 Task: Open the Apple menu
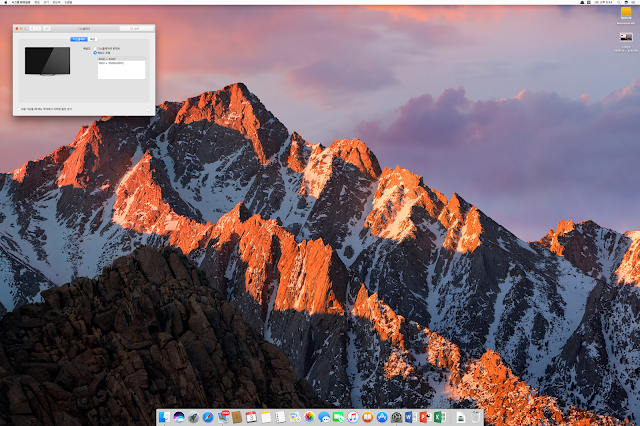6,2
